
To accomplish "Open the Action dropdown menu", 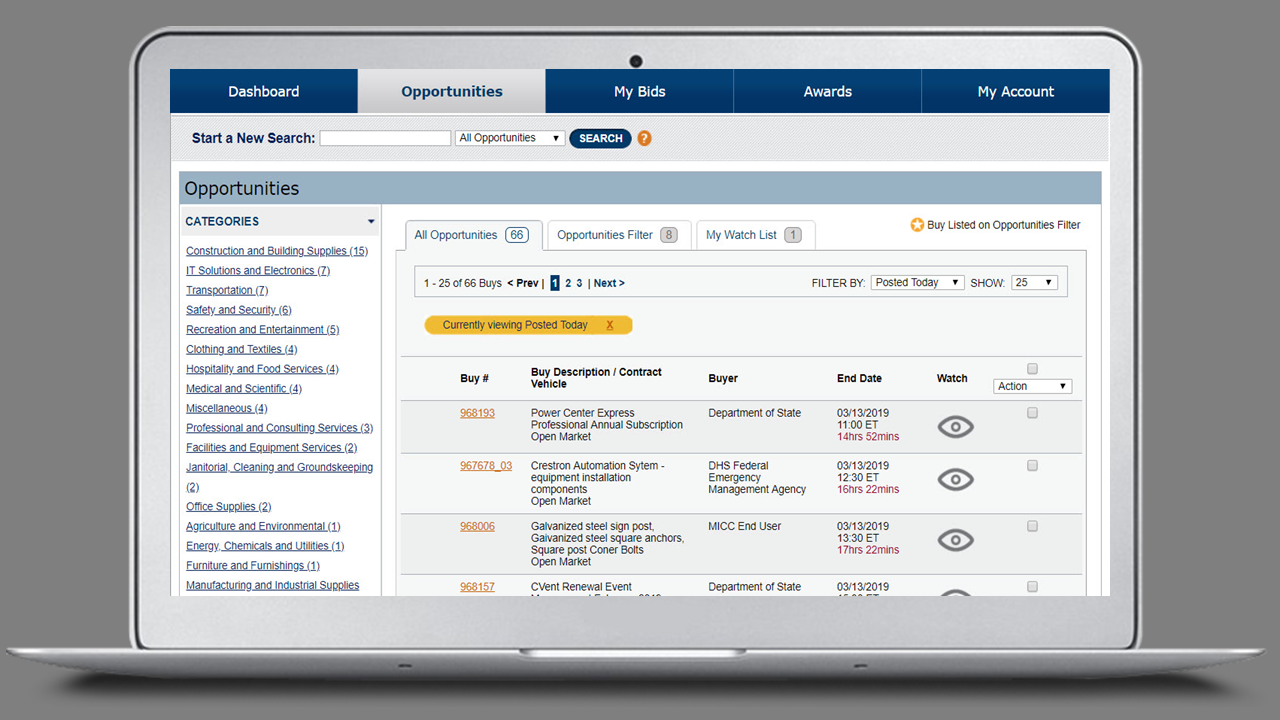I will 1033,386.
